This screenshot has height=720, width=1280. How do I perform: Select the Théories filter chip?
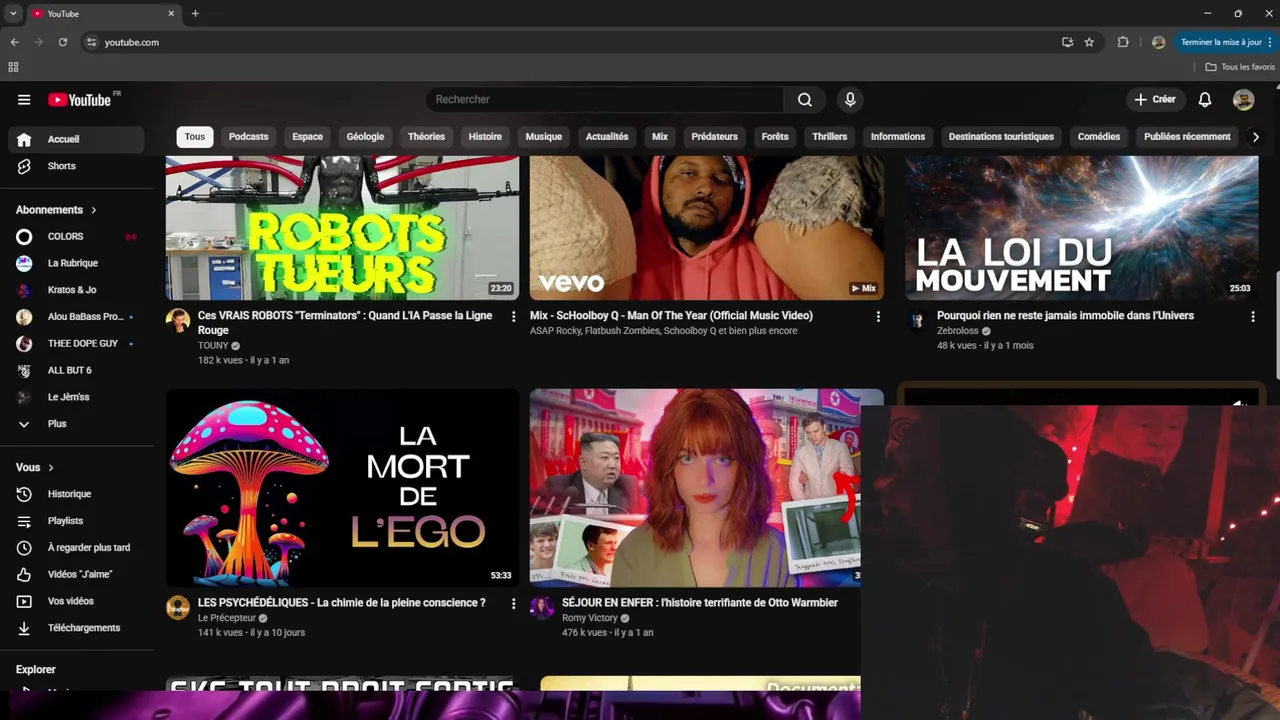coord(426,136)
